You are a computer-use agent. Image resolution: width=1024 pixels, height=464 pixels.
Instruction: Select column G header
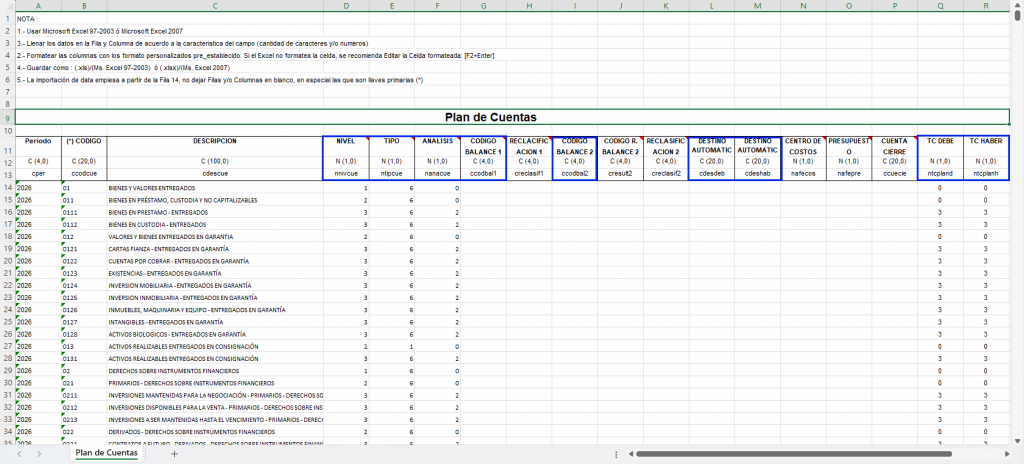pos(483,5)
